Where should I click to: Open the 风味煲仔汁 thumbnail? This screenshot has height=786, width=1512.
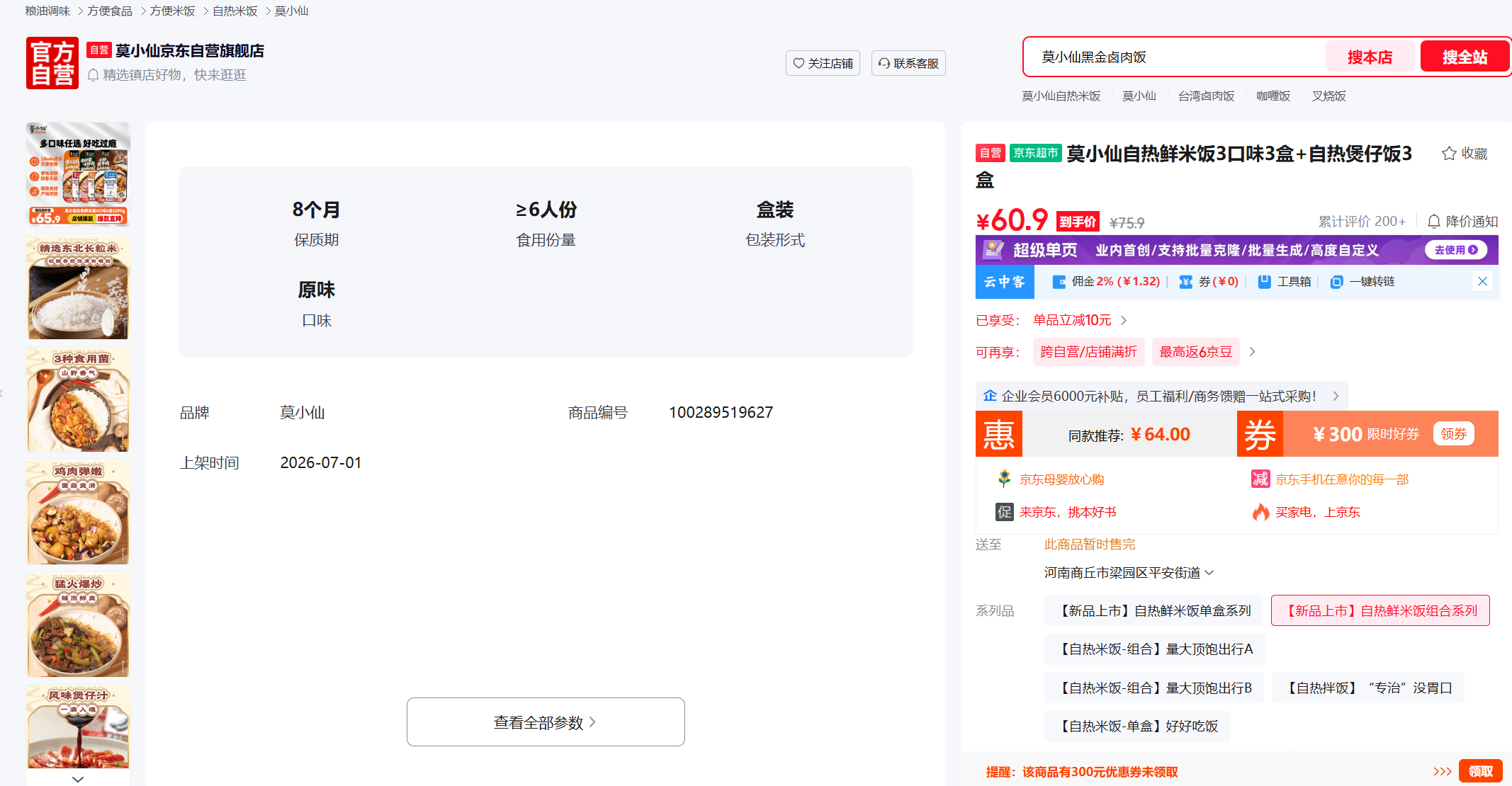[78, 727]
